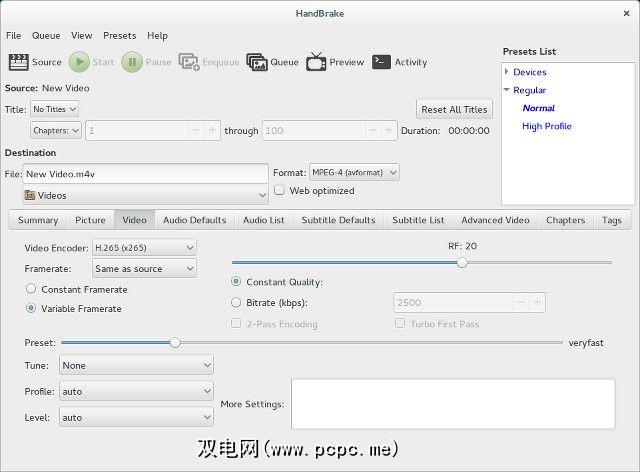Click the Enqueue add-to-queue icon

coord(189,62)
